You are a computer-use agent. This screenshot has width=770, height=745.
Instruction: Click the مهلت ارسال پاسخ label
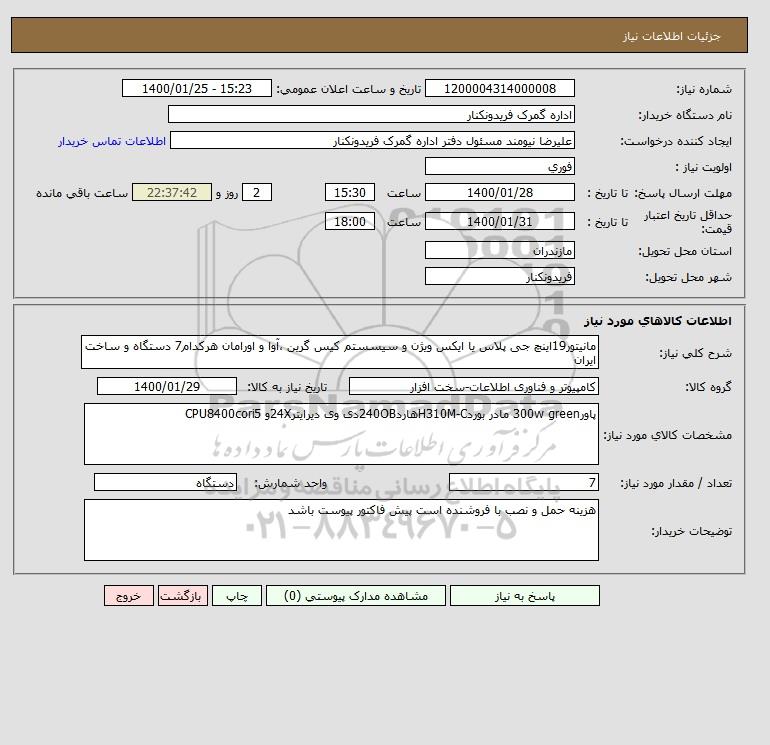pyautogui.click(x=683, y=193)
